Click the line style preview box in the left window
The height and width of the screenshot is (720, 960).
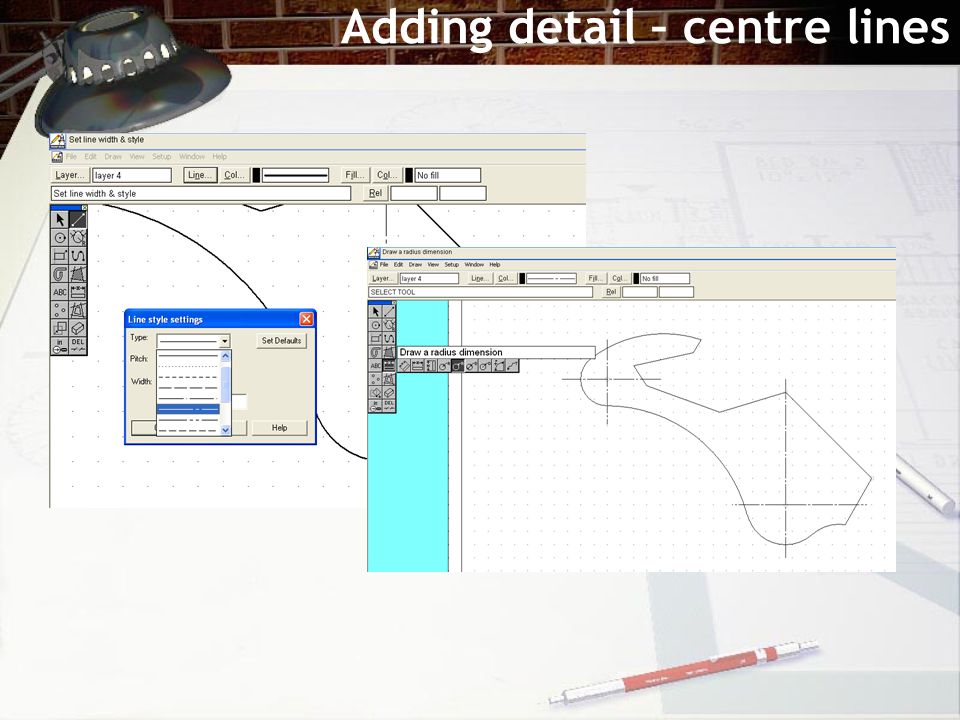(295, 175)
